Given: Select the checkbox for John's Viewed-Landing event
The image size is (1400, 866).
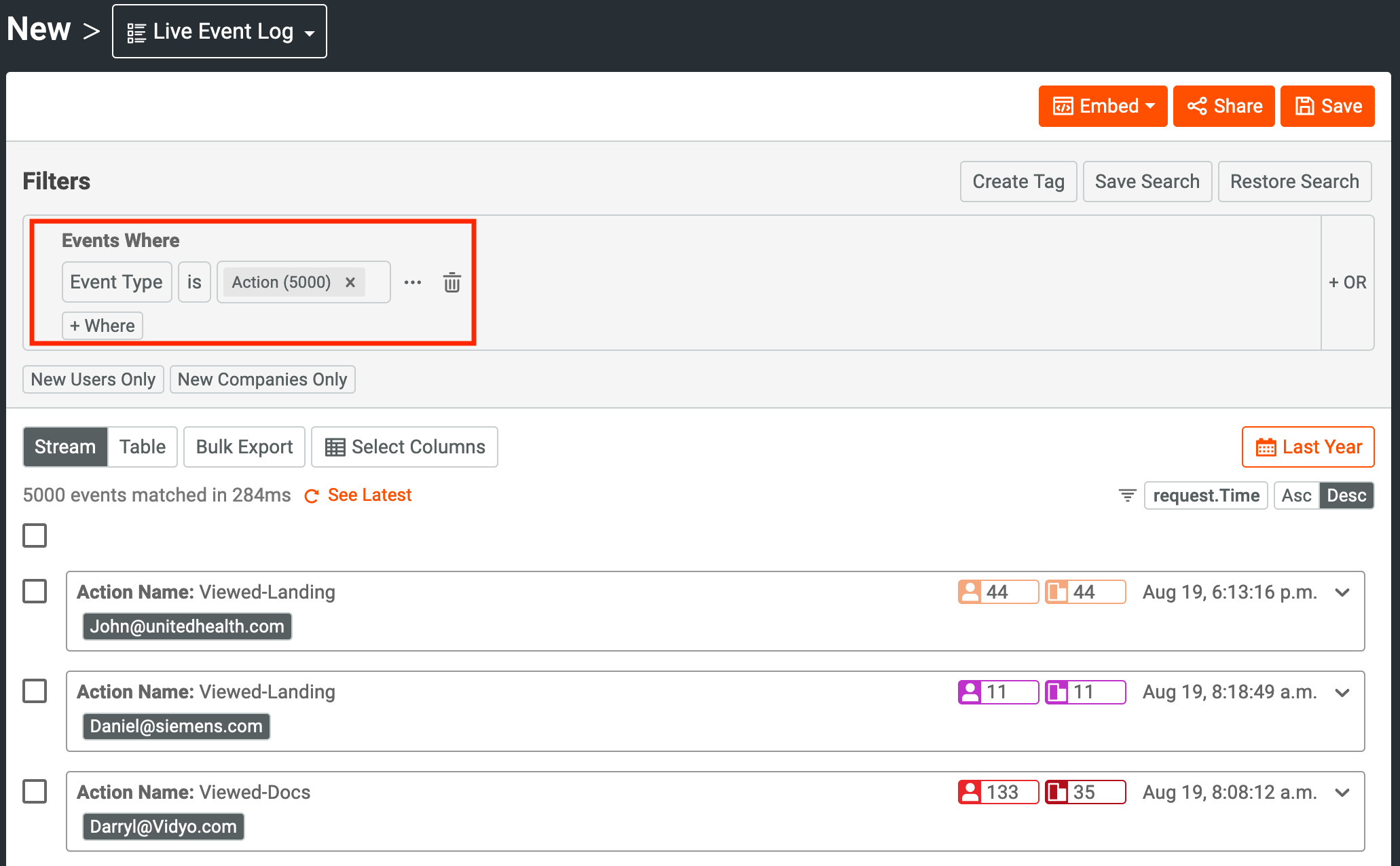Looking at the screenshot, I should (35, 591).
